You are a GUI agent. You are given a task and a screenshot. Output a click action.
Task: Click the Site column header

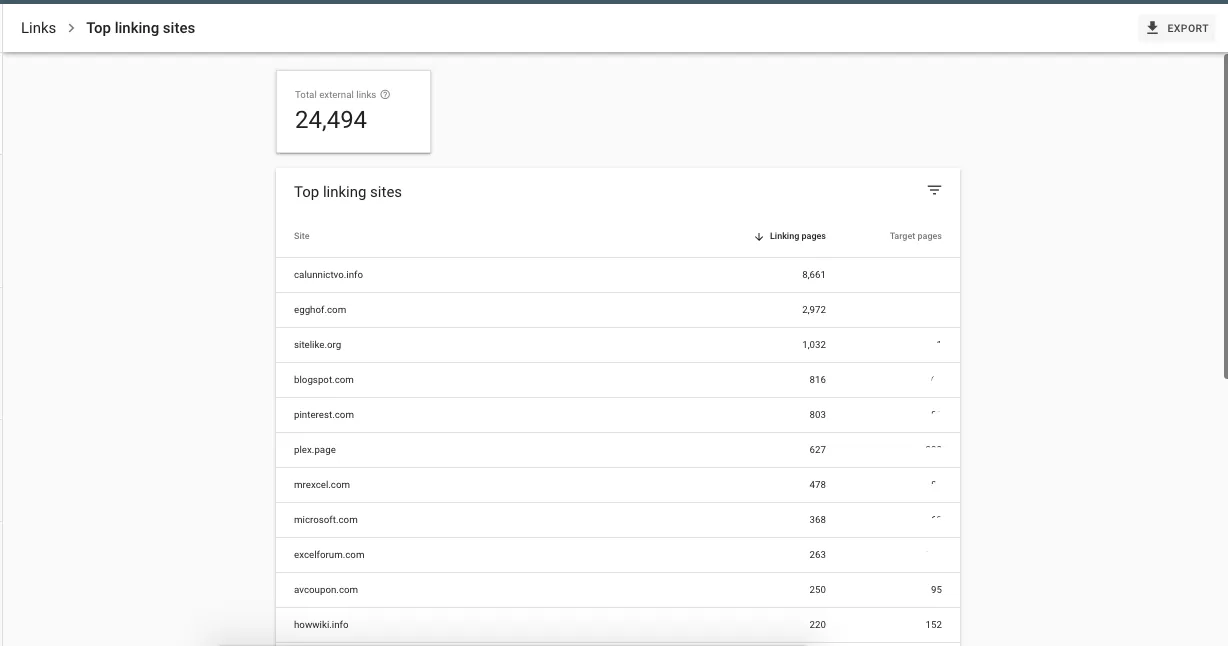(302, 237)
